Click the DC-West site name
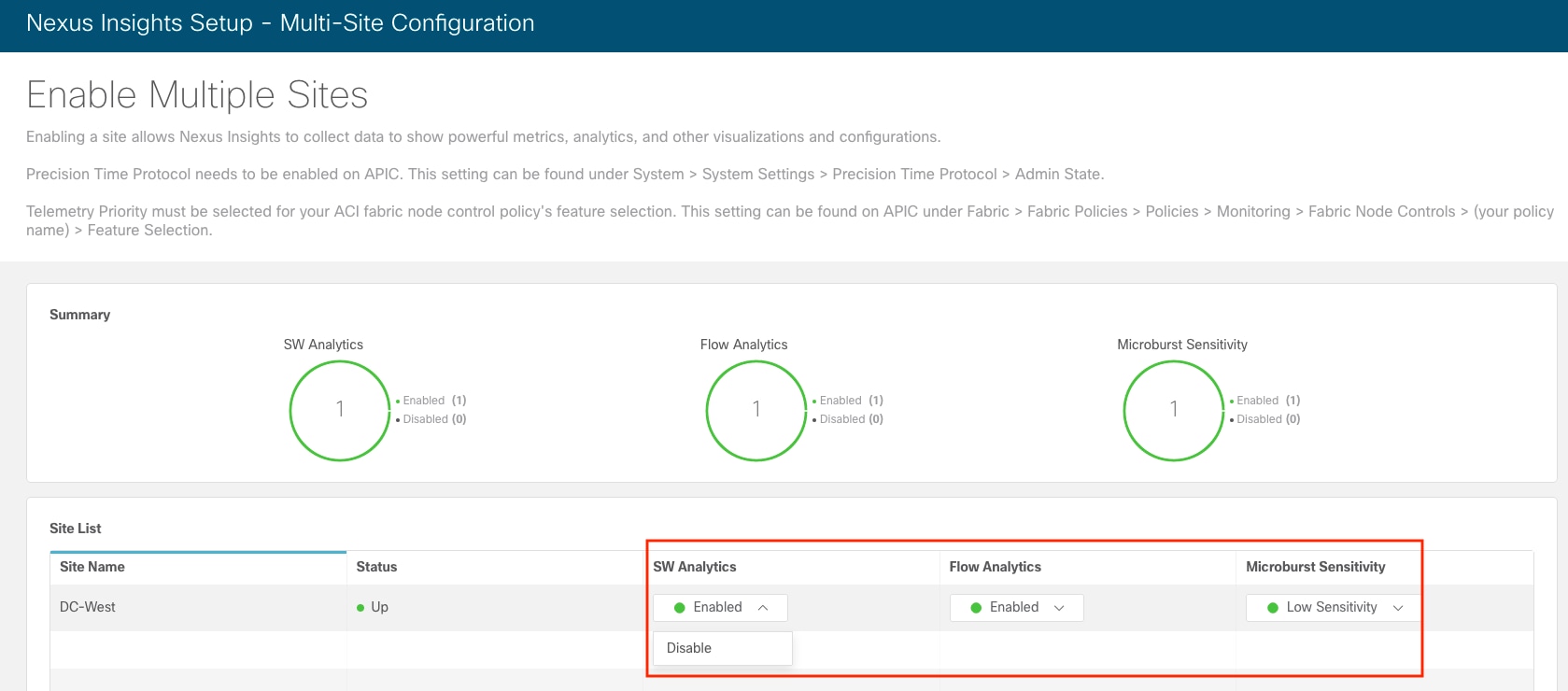 [x=88, y=607]
